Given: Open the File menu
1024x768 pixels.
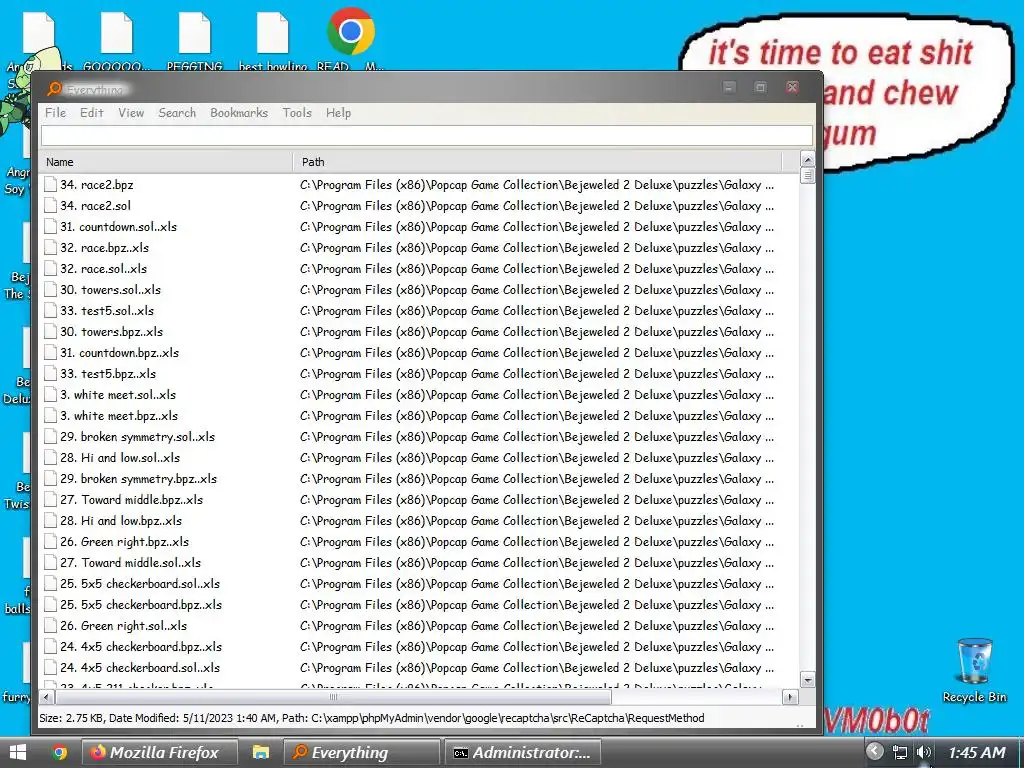Looking at the screenshot, I should pyautogui.click(x=56, y=113).
